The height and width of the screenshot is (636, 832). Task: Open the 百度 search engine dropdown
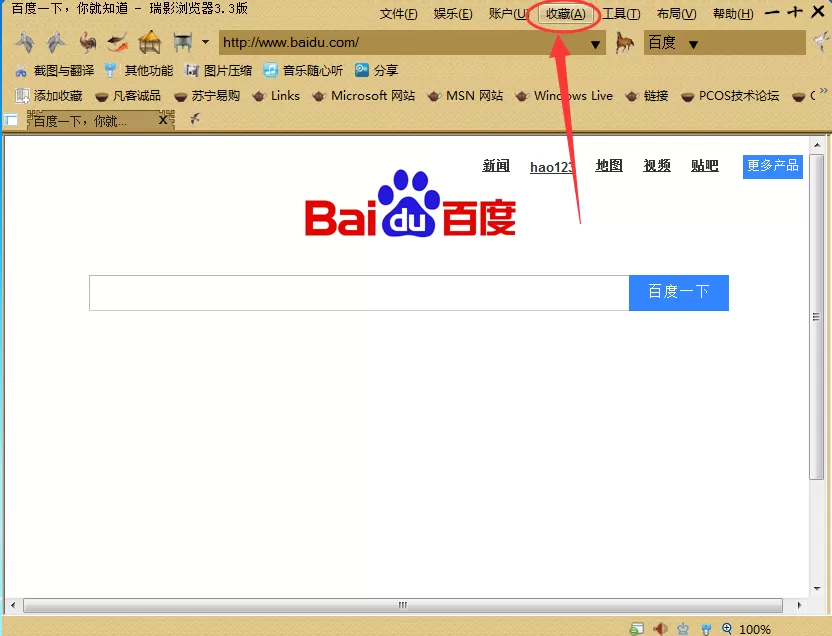coord(693,45)
